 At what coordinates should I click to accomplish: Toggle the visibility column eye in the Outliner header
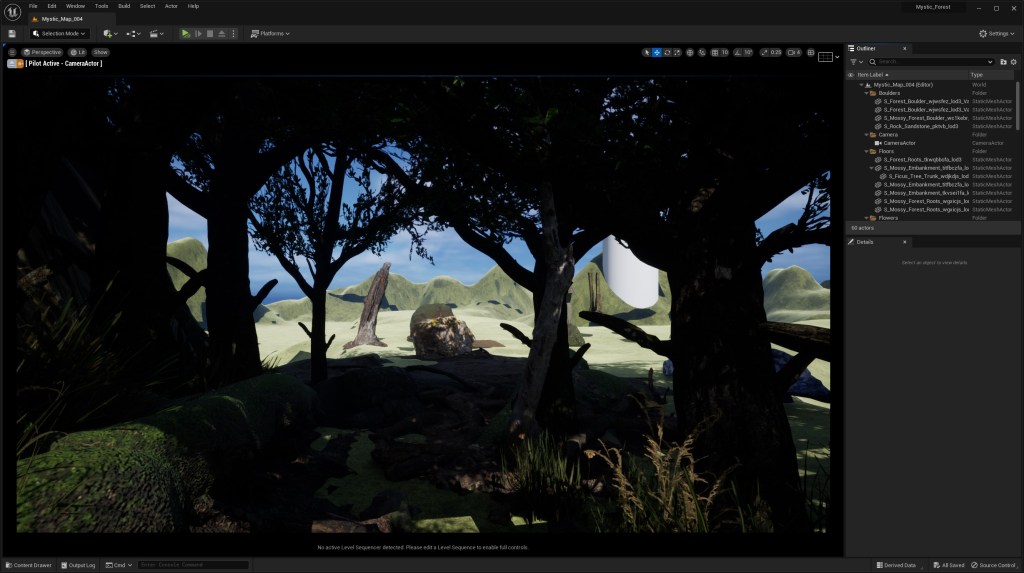[851, 75]
